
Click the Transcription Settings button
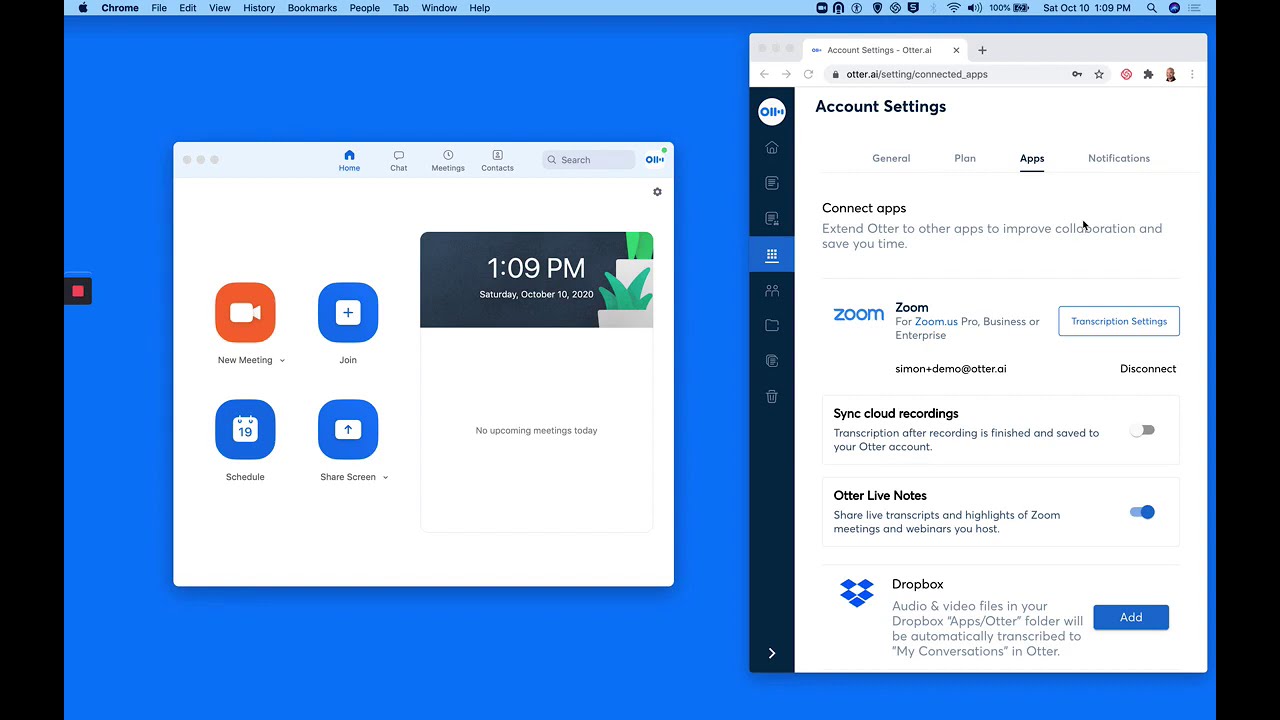pos(1119,321)
